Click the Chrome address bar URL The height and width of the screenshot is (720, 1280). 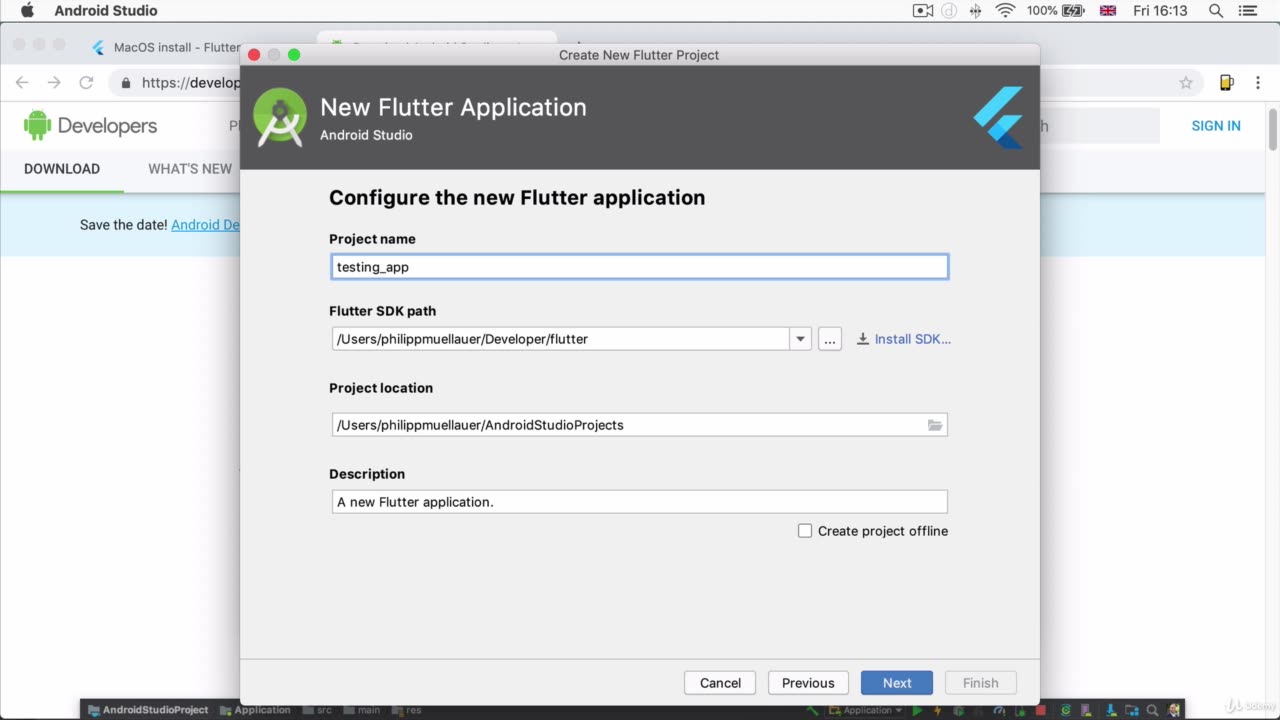(191, 83)
